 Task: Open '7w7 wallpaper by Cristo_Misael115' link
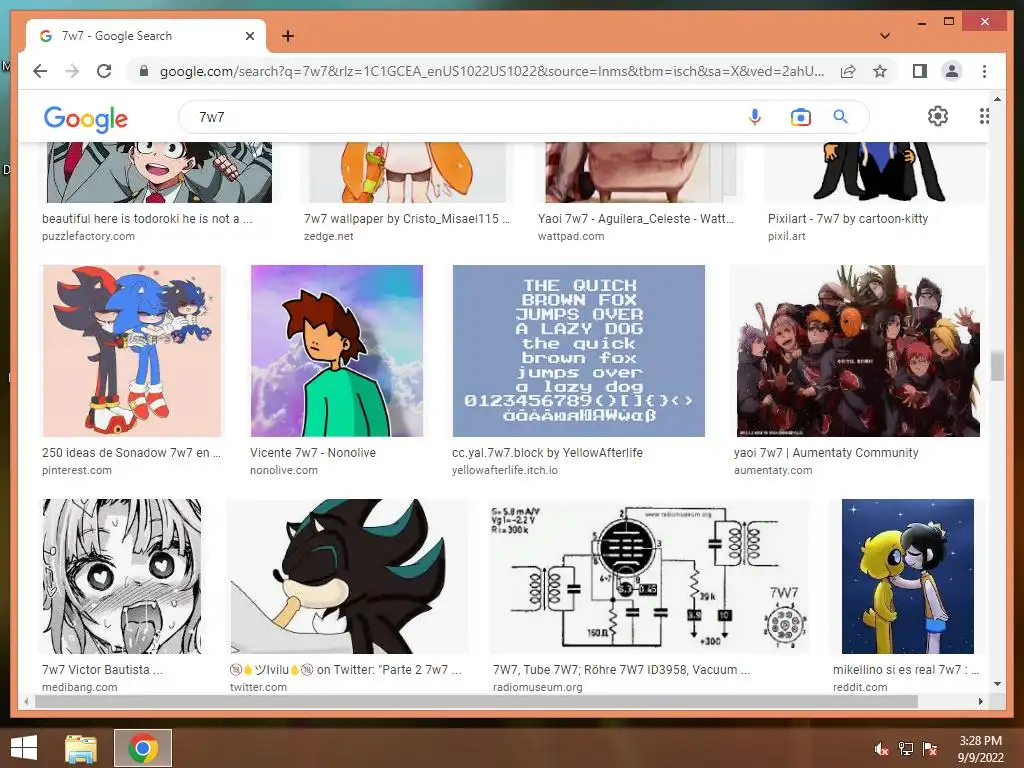point(407,219)
